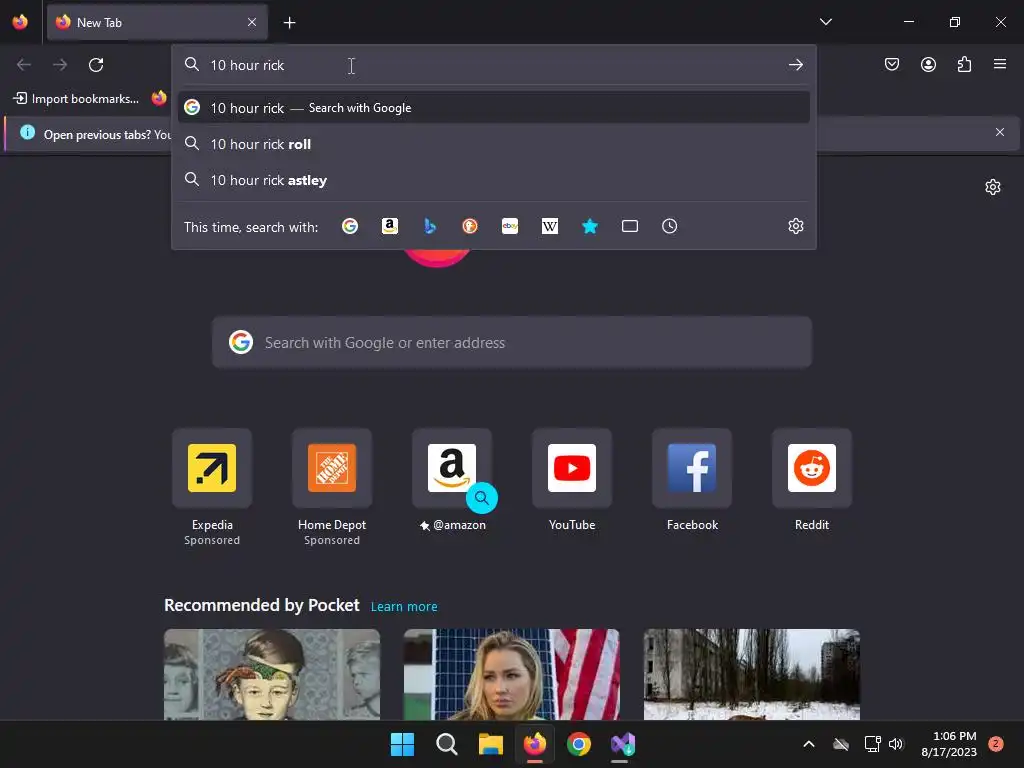Screen dimensions: 1024x768
Task: Select "10 hour rick — Search with Google" suggestion
Action: click(494, 108)
